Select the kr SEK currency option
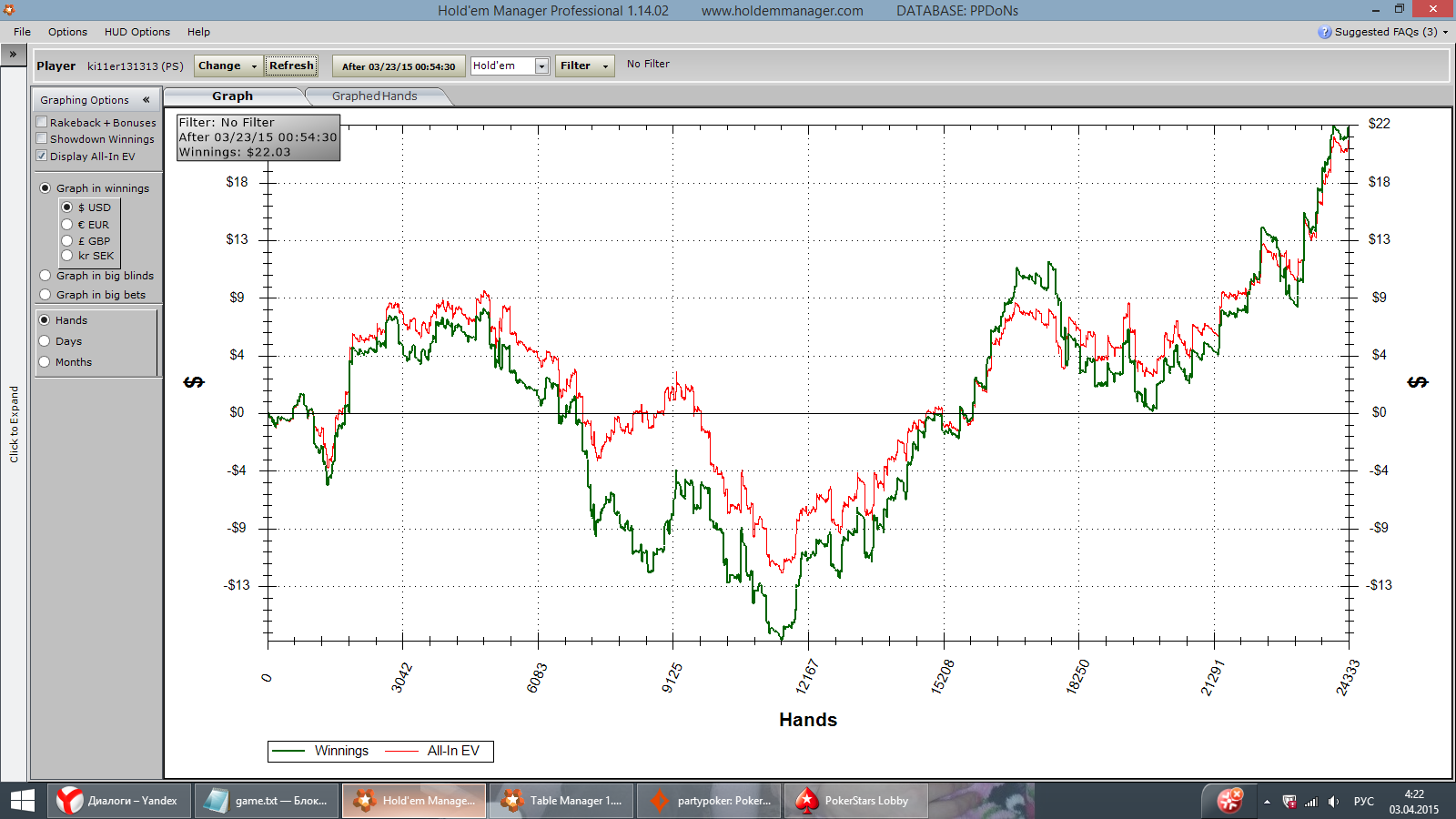Image resolution: width=1456 pixels, height=819 pixels. pyautogui.click(x=67, y=256)
